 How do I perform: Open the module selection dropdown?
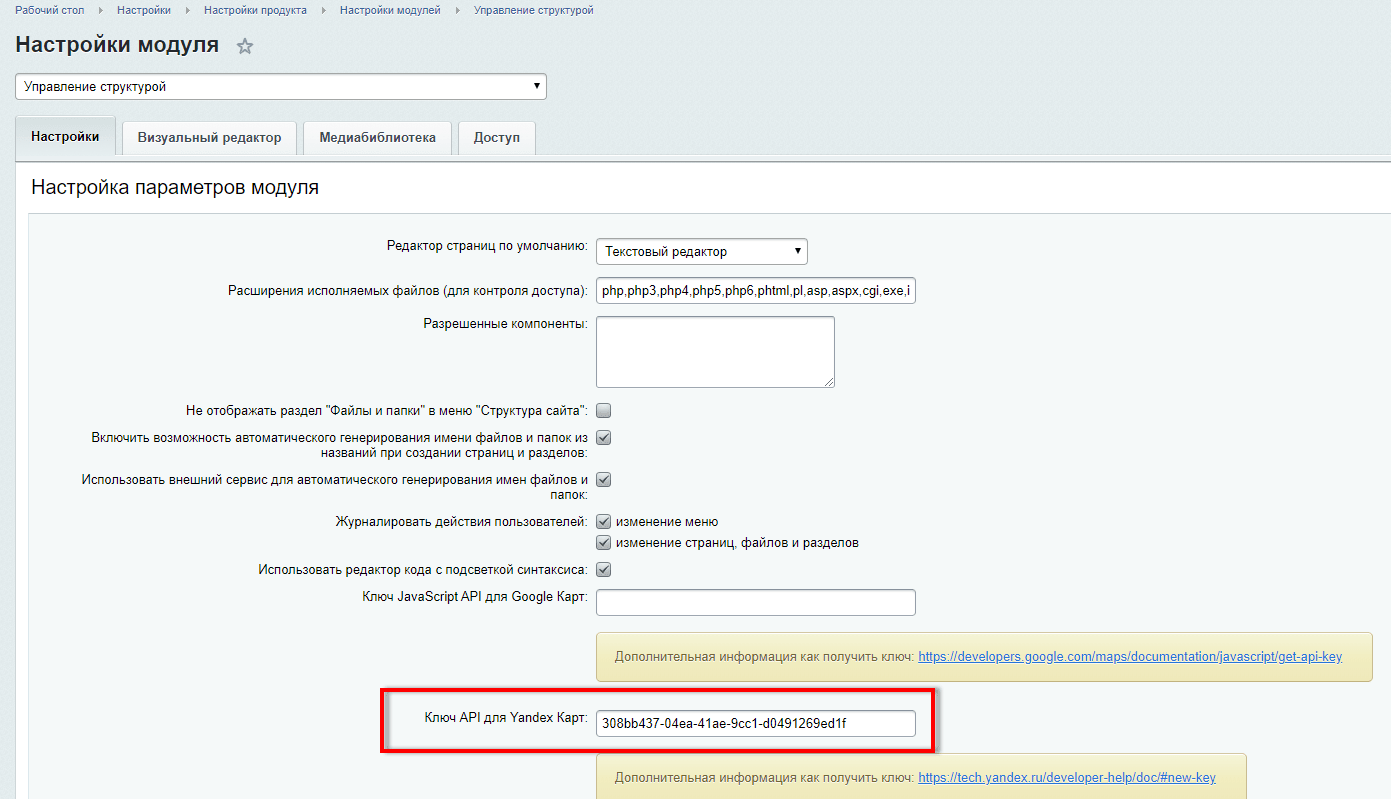pos(280,87)
